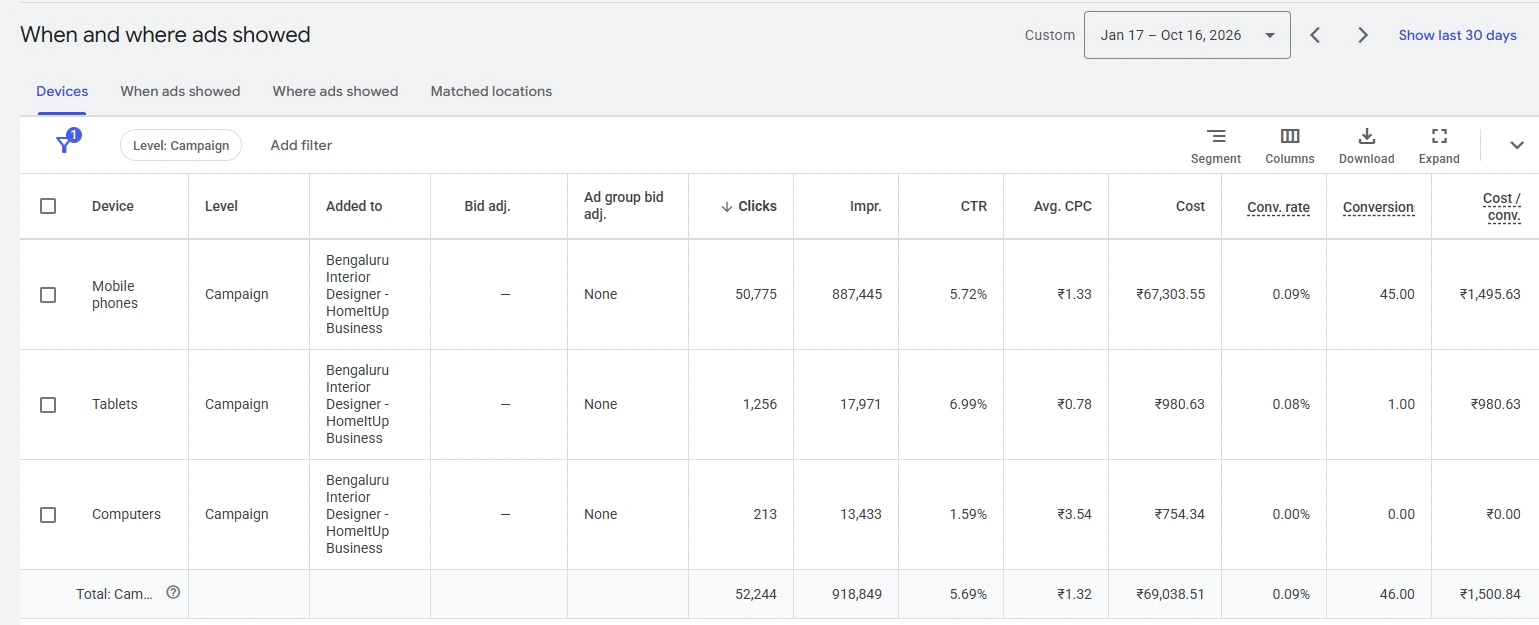The image size is (1539, 625).
Task: Select the Mobile phones row checkbox
Action: [x=48, y=295]
